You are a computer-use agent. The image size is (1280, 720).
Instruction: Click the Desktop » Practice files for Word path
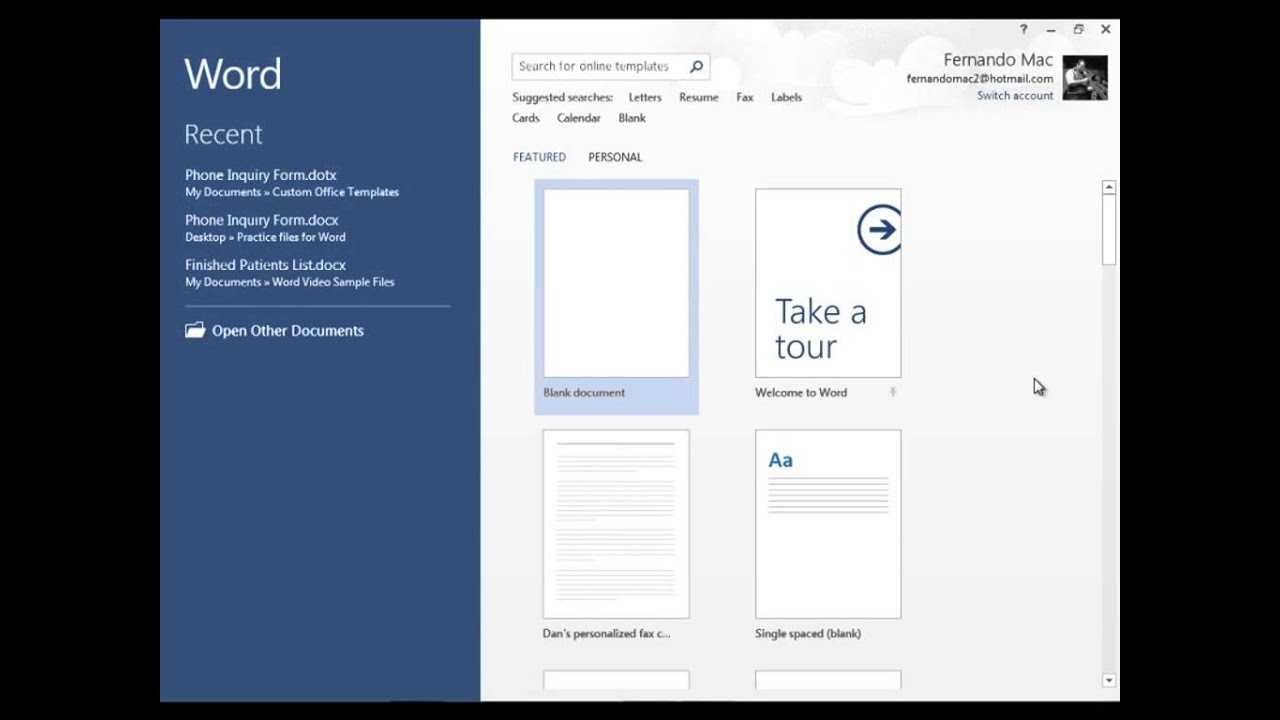tap(265, 237)
